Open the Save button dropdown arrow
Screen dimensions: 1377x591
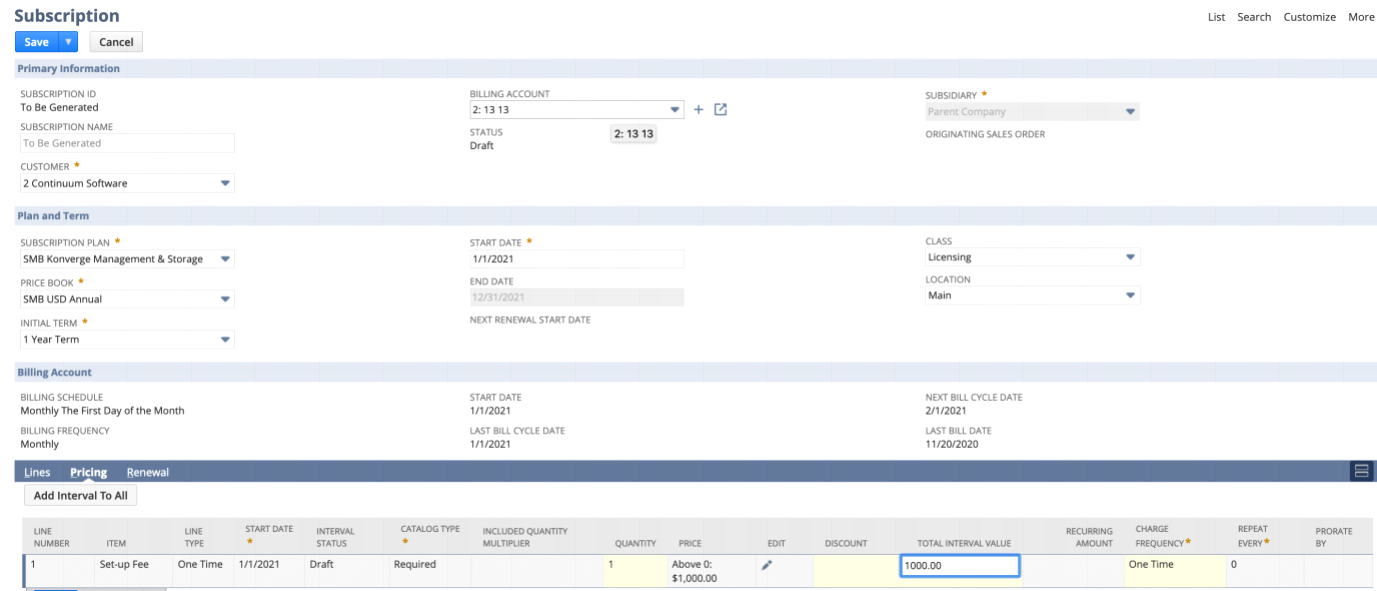[68, 42]
